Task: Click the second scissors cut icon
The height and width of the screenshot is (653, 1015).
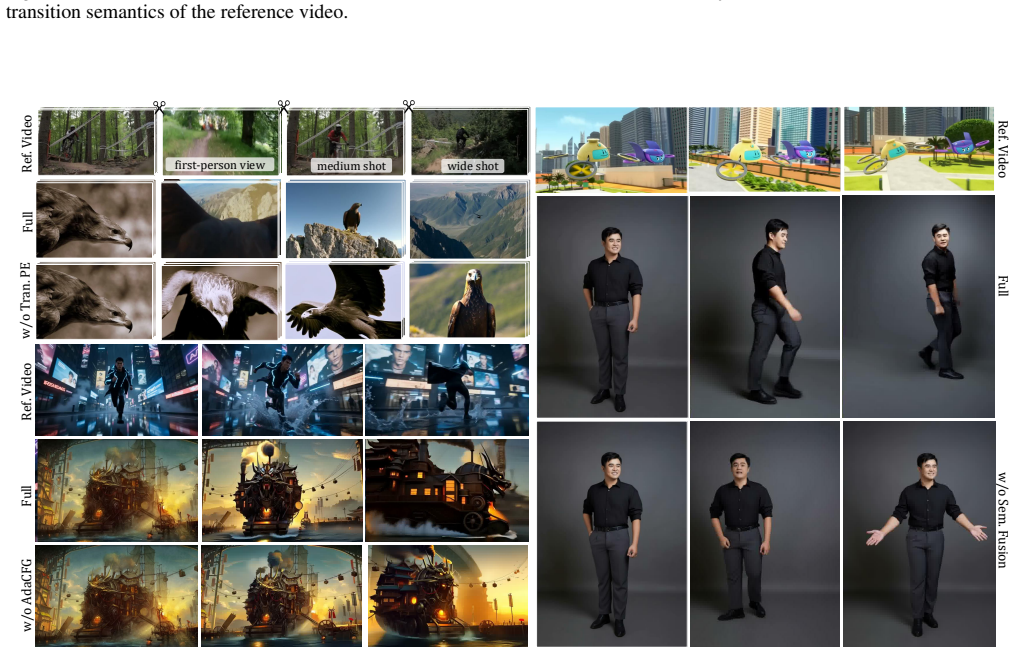Action: click(x=284, y=105)
